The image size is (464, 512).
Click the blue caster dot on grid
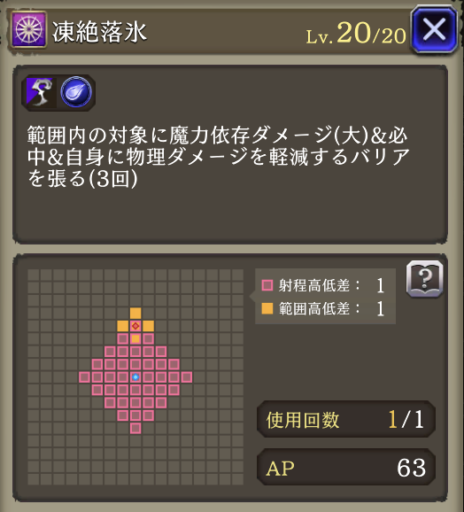[x=135, y=377]
